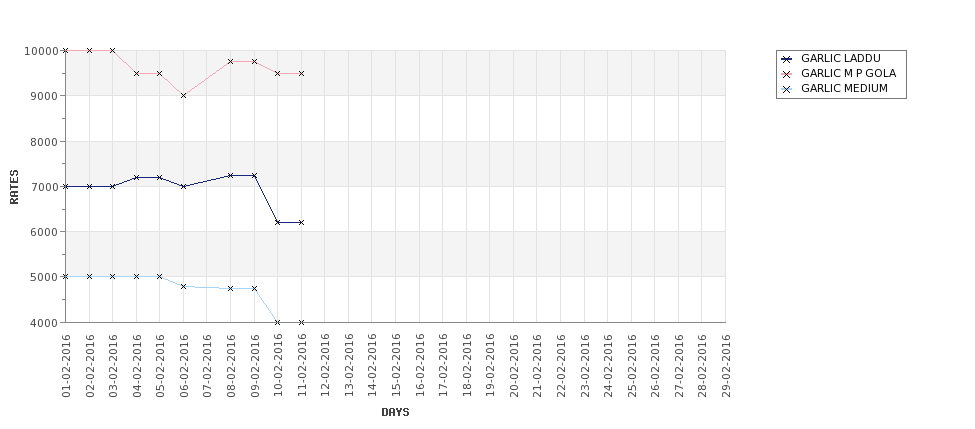Select GARLIC M P GOLA point on 08-02-2016
The image size is (975, 429).
tap(231, 62)
